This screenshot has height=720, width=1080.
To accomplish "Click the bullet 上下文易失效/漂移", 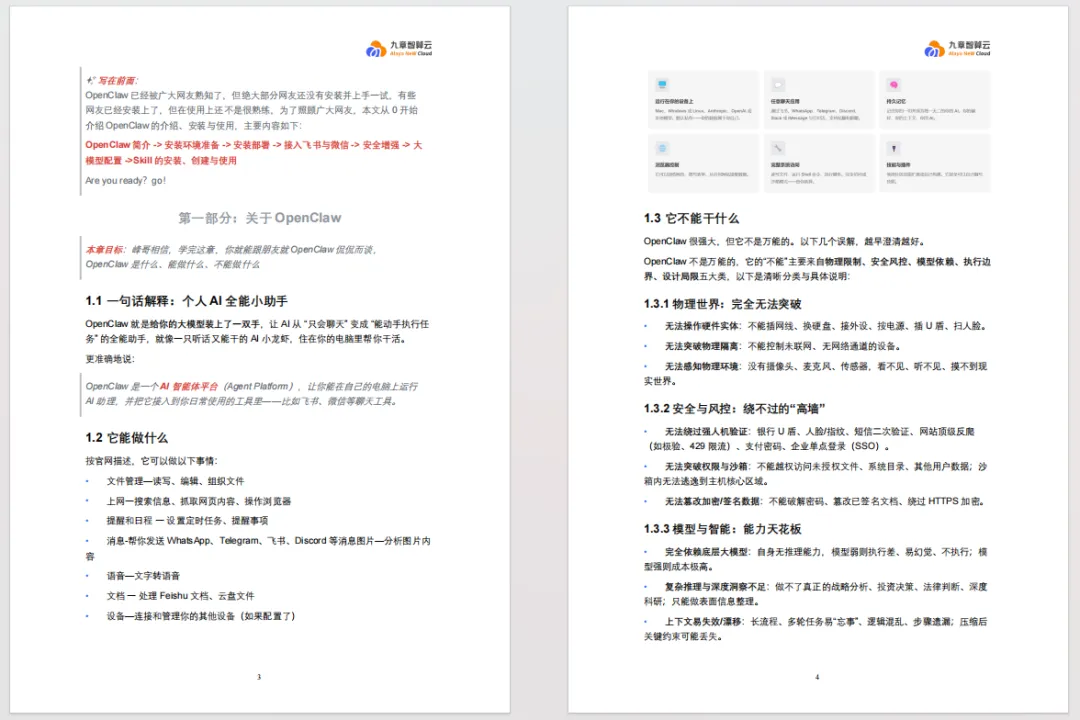I will click(x=816, y=628).
